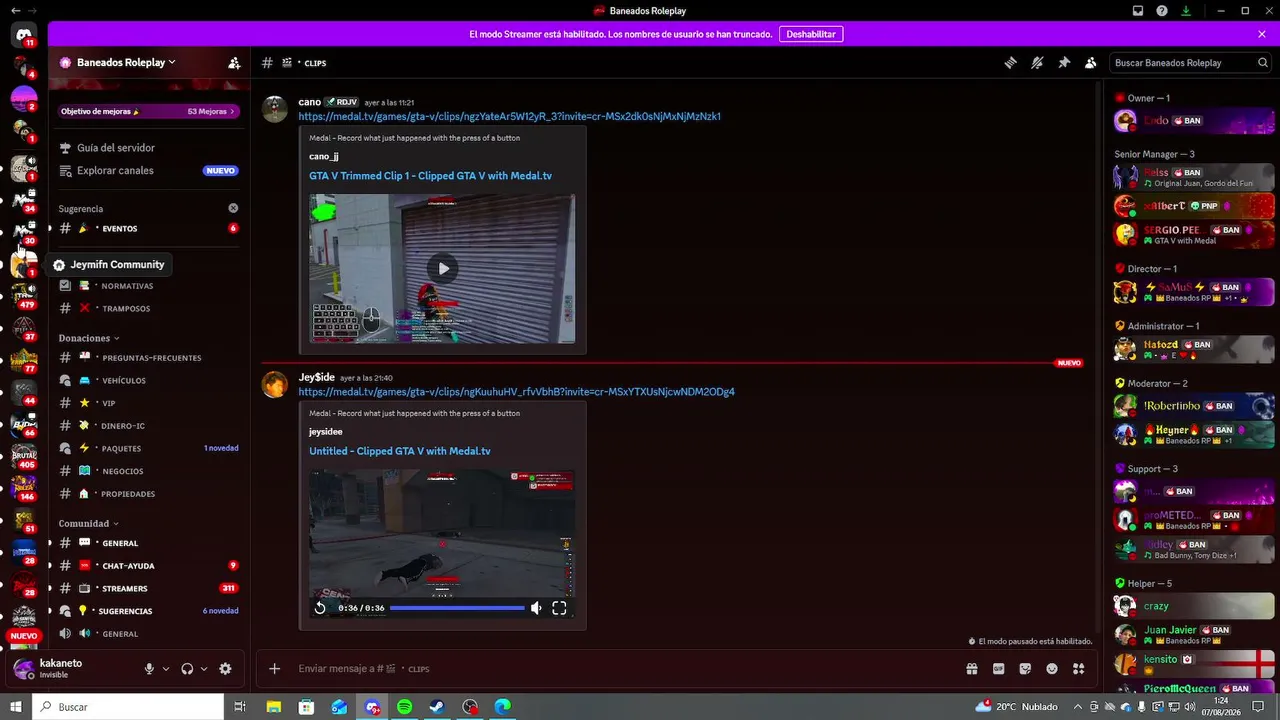Replay the Jey$ide clip video
Image resolution: width=1280 pixels, height=720 pixels.
[x=320, y=608]
